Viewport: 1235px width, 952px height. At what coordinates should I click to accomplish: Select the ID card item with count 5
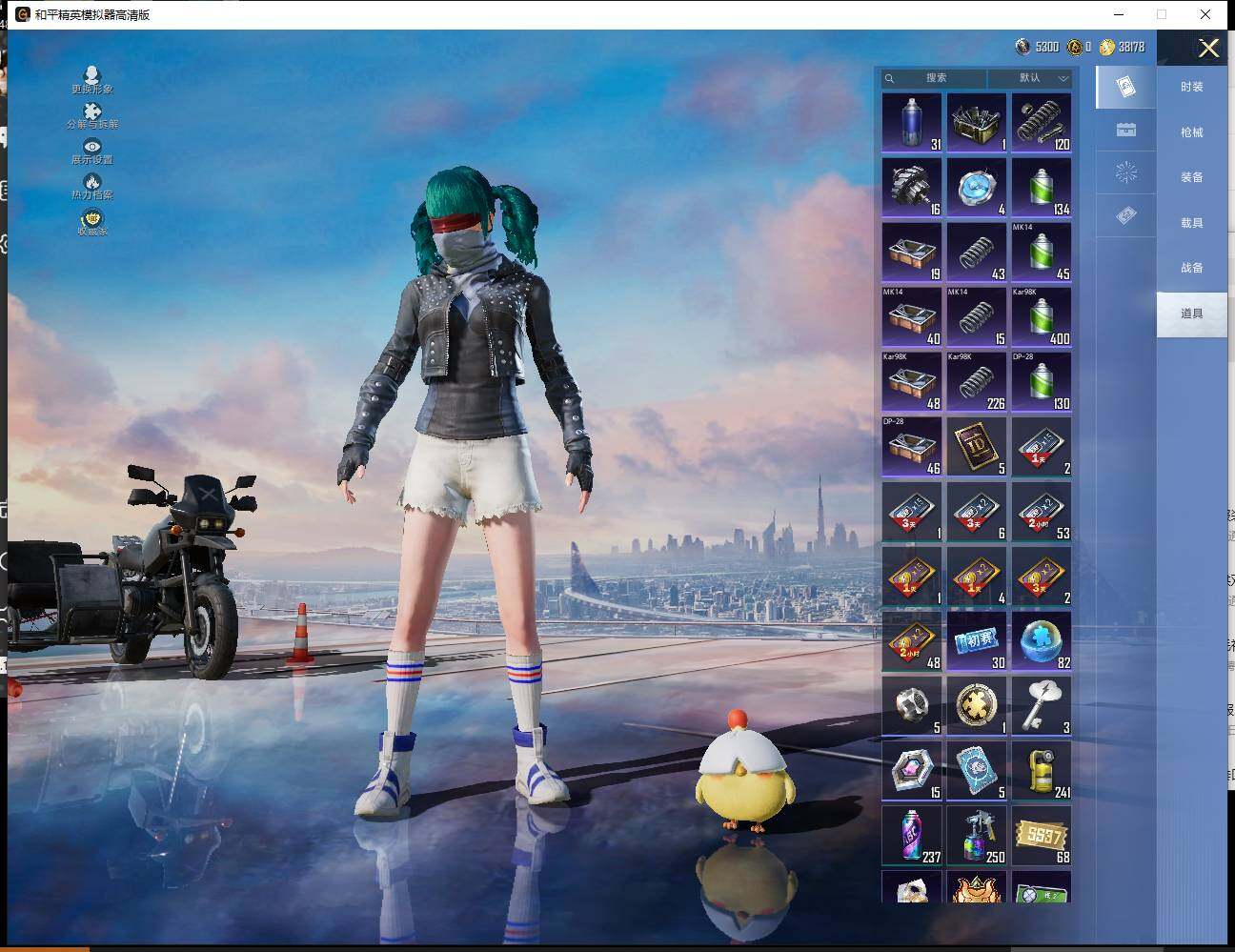pos(977,447)
